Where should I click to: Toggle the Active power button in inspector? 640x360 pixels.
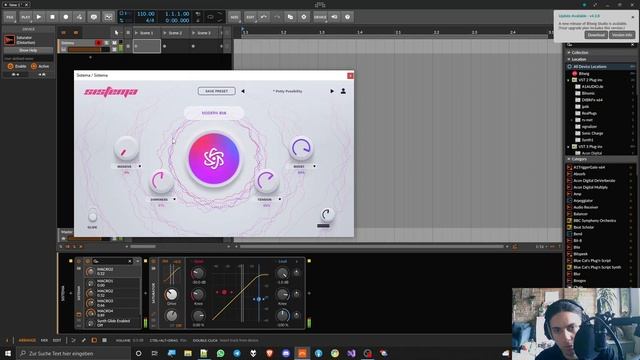click(34, 66)
